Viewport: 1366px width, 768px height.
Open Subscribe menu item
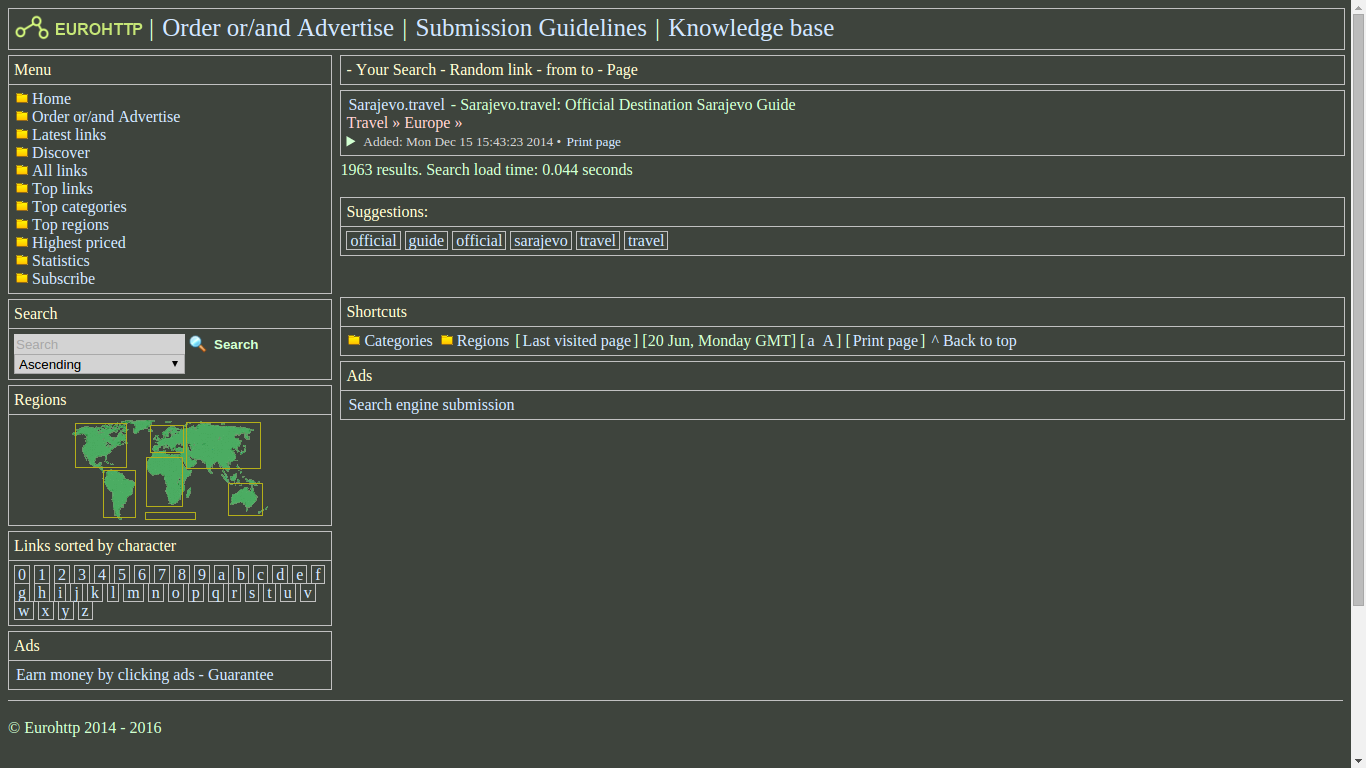[63, 278]
